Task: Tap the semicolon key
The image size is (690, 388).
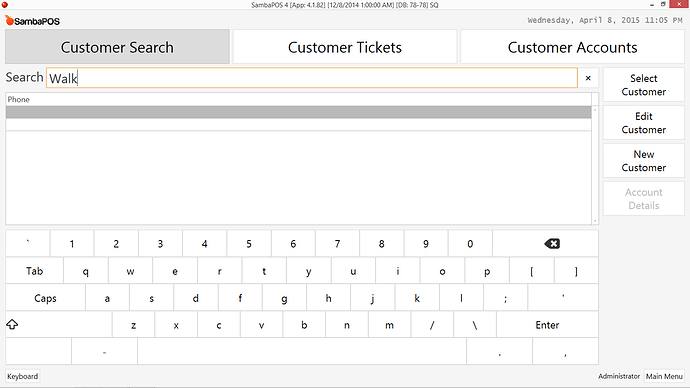Action: 505,298
